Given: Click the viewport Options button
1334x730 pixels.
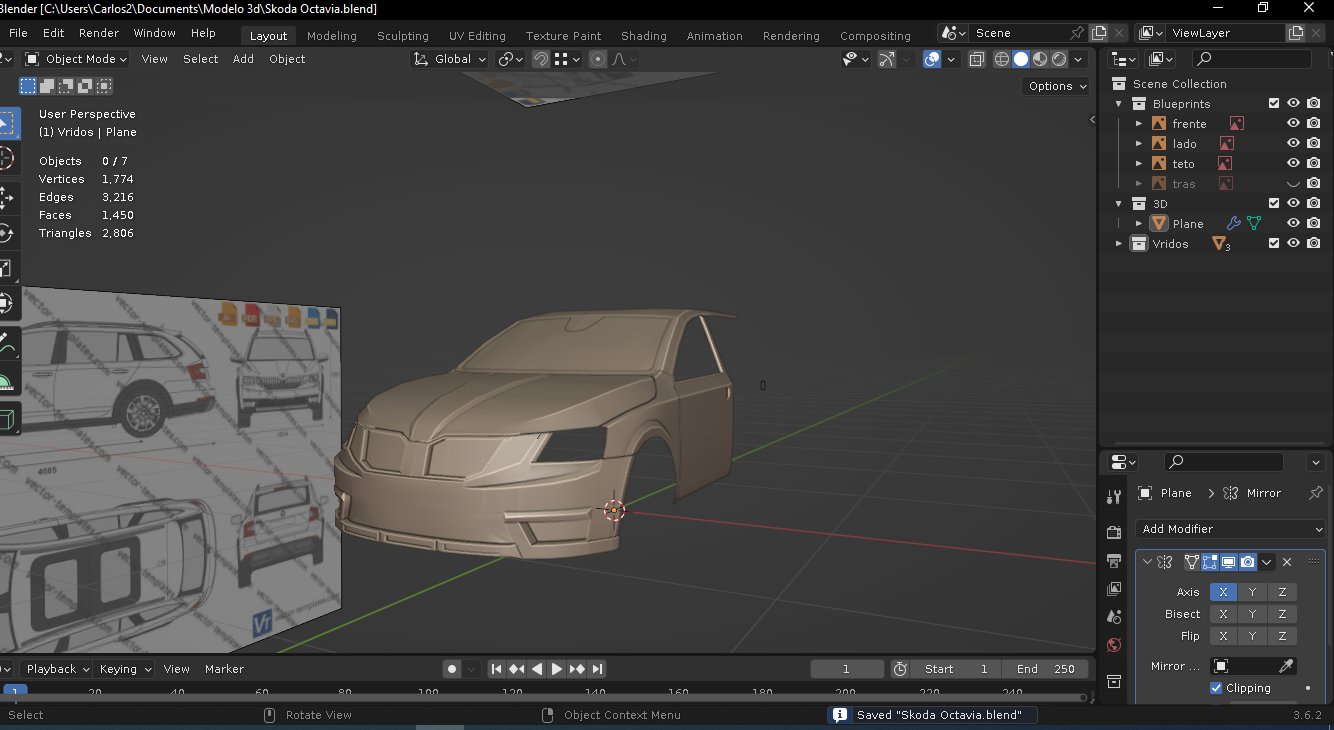Looking at the screenshot, I should click(1057, 86).
